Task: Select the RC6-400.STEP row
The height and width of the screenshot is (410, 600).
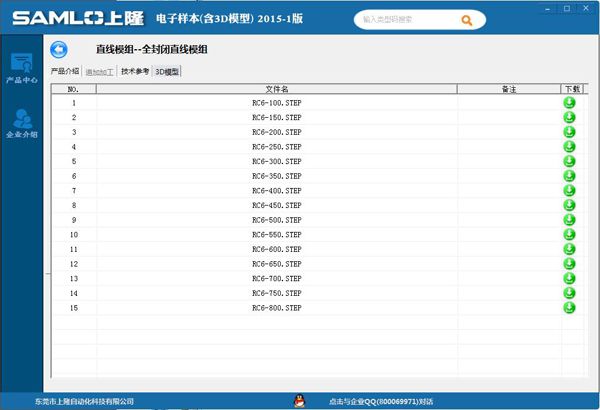Action: coord(276,191)
